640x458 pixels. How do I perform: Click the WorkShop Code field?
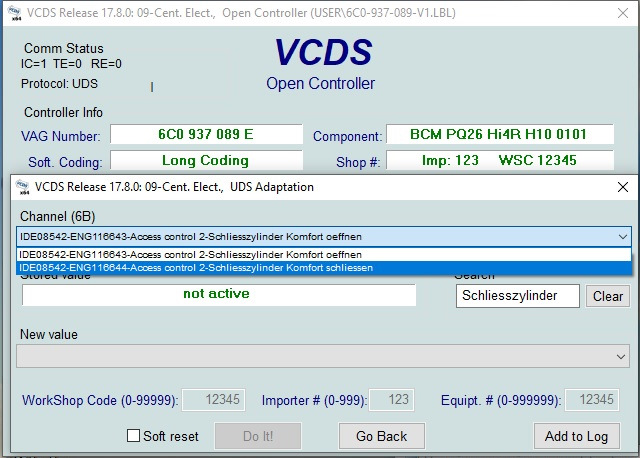click(213, 400)
